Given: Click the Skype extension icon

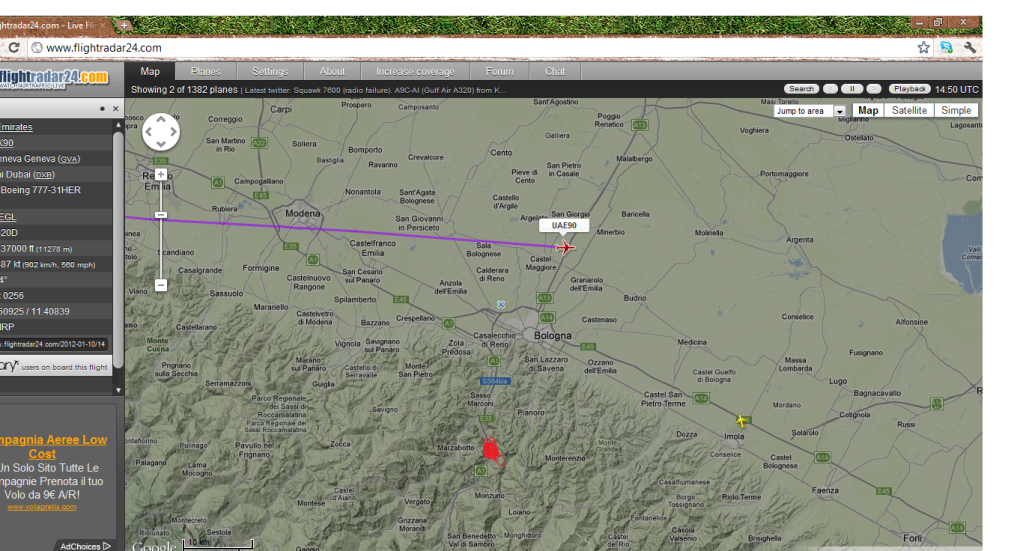Looking at the screenshot, I should pos(946,47).
